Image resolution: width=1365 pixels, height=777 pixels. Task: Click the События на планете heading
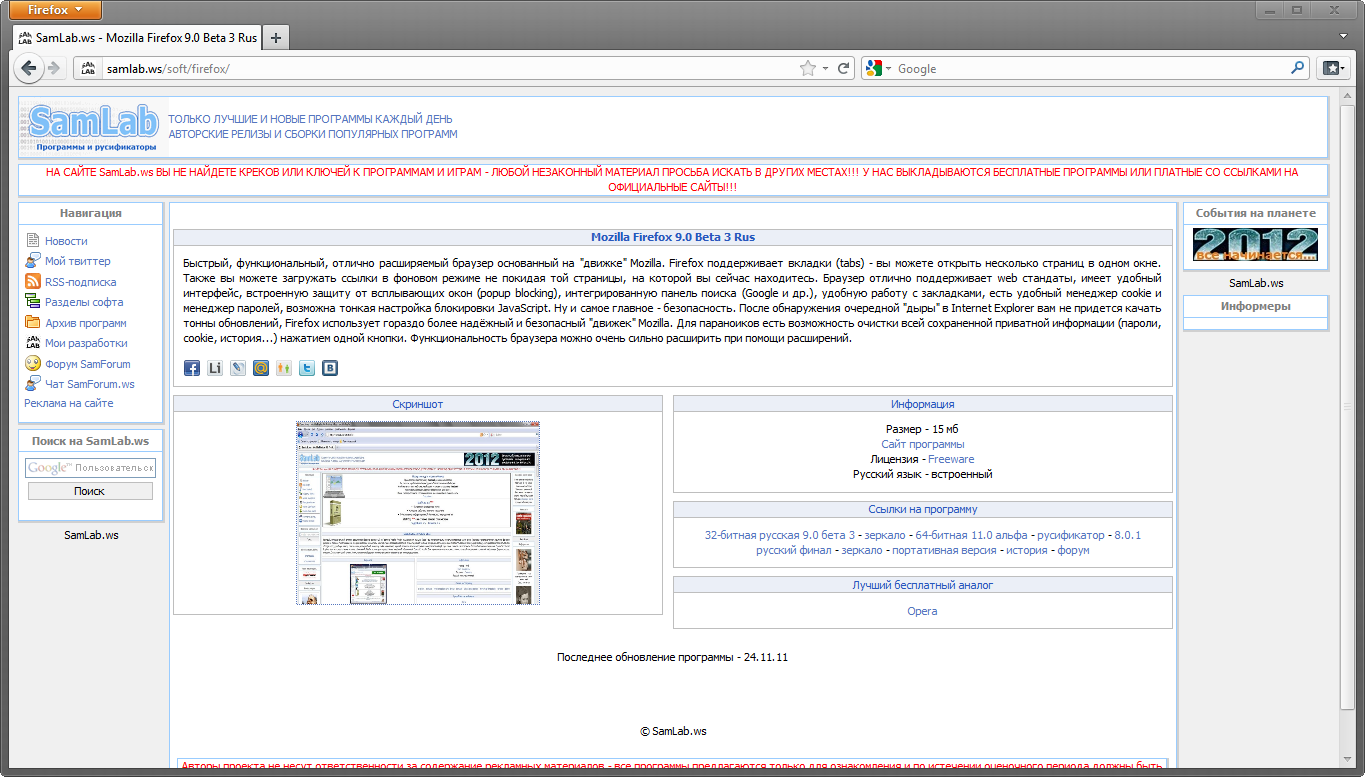click(x=1256, y=213)
